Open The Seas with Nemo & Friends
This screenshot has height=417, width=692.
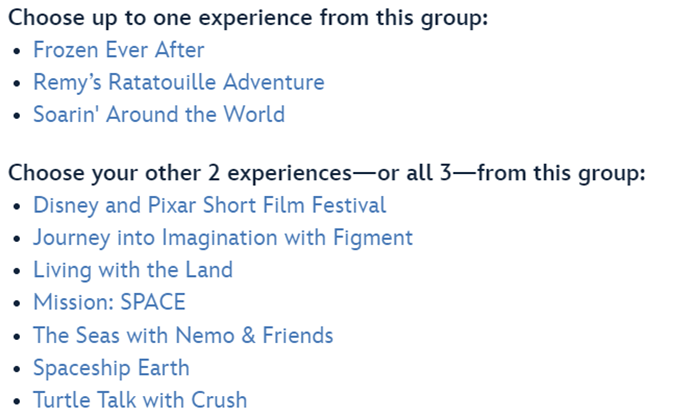pos(183,335)
